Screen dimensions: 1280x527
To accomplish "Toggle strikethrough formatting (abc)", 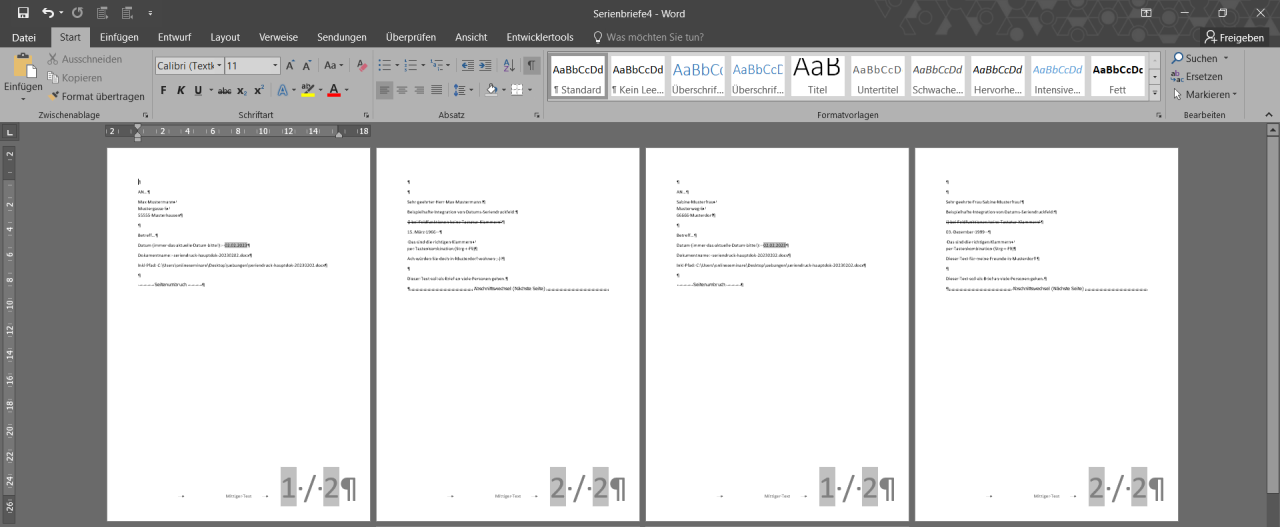I will (x=225, y=90).
